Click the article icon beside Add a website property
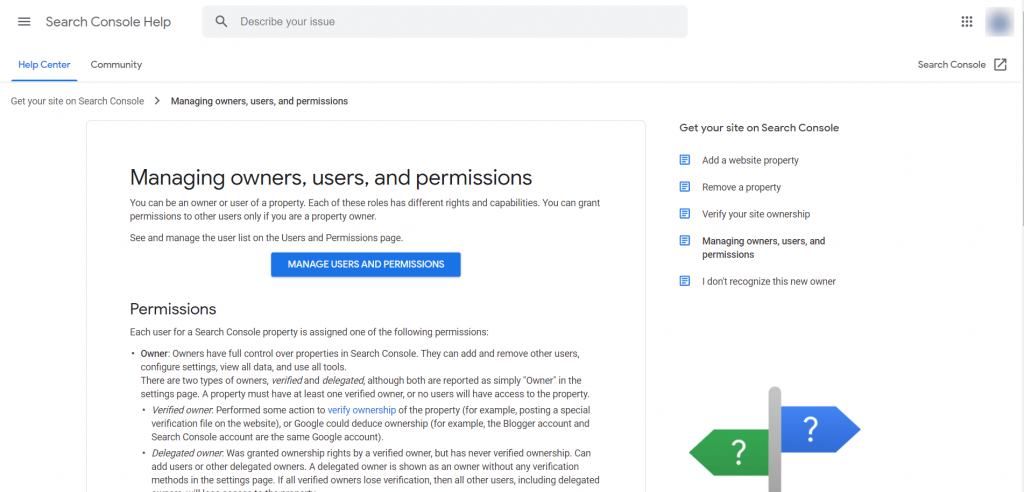 coord(684,160)
